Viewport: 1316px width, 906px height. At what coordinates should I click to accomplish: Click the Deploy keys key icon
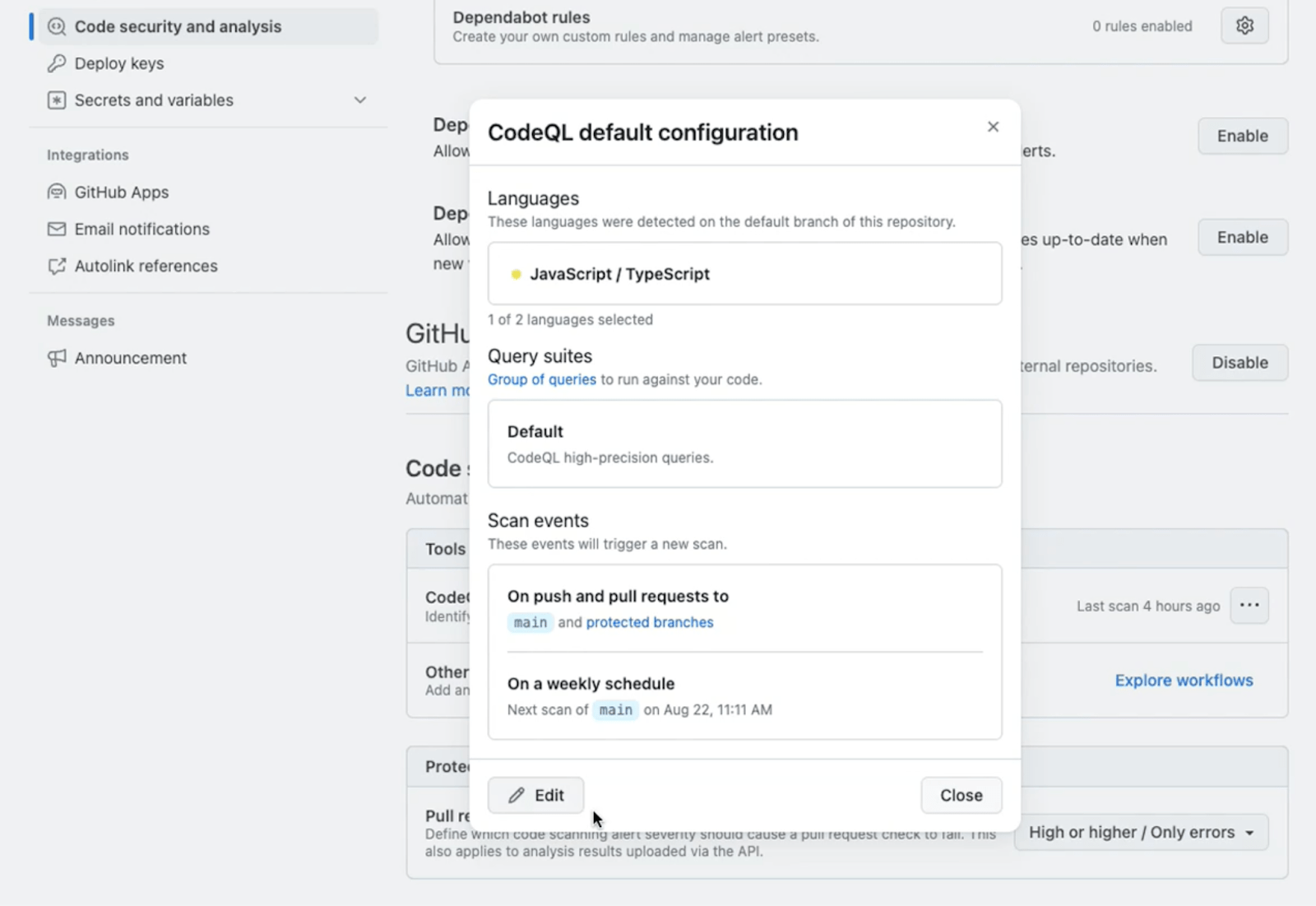point(56,63)
